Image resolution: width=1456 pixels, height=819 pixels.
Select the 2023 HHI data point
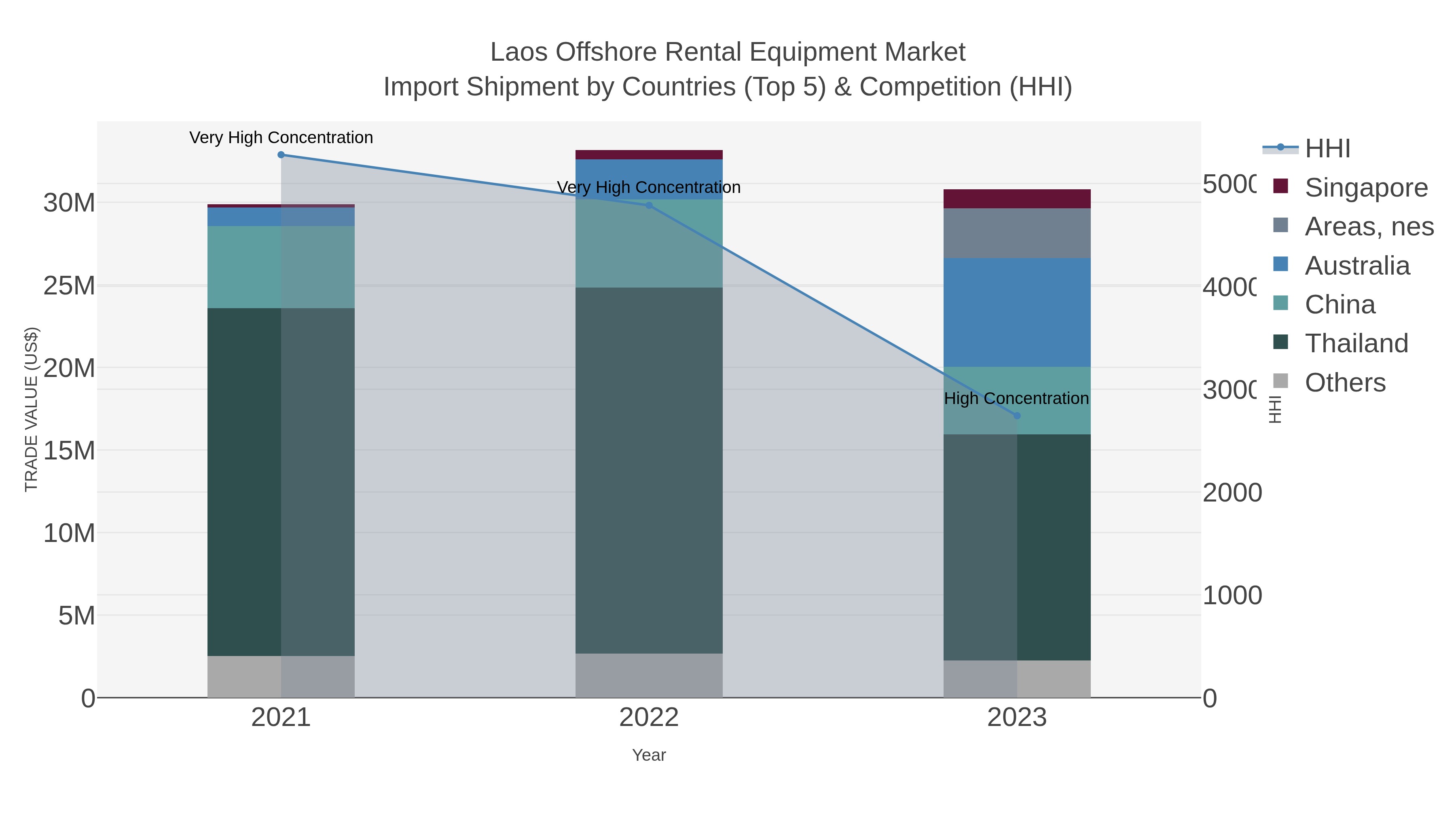(1017, 416)
